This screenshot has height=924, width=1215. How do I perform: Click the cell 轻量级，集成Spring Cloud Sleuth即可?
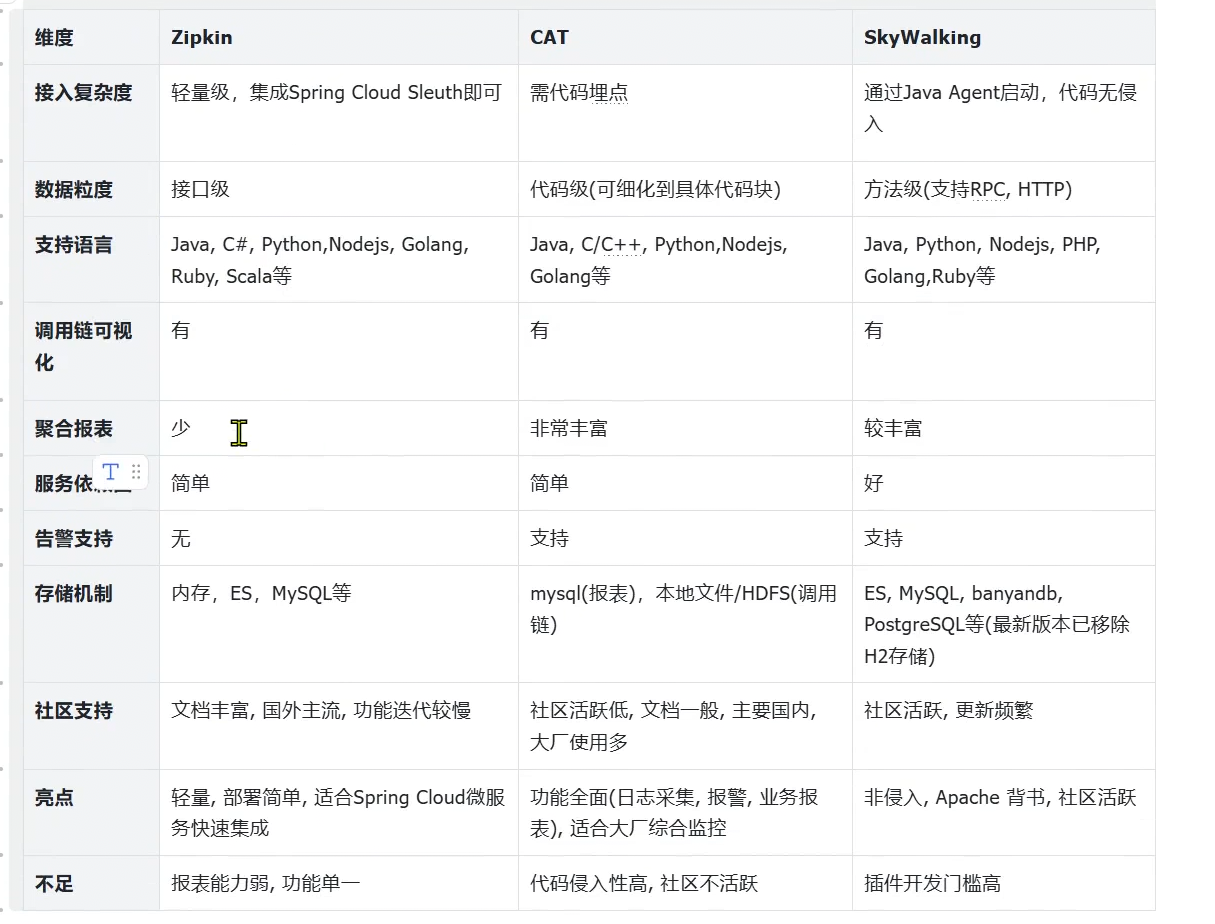pyautogui.click(x=339, y=113)
